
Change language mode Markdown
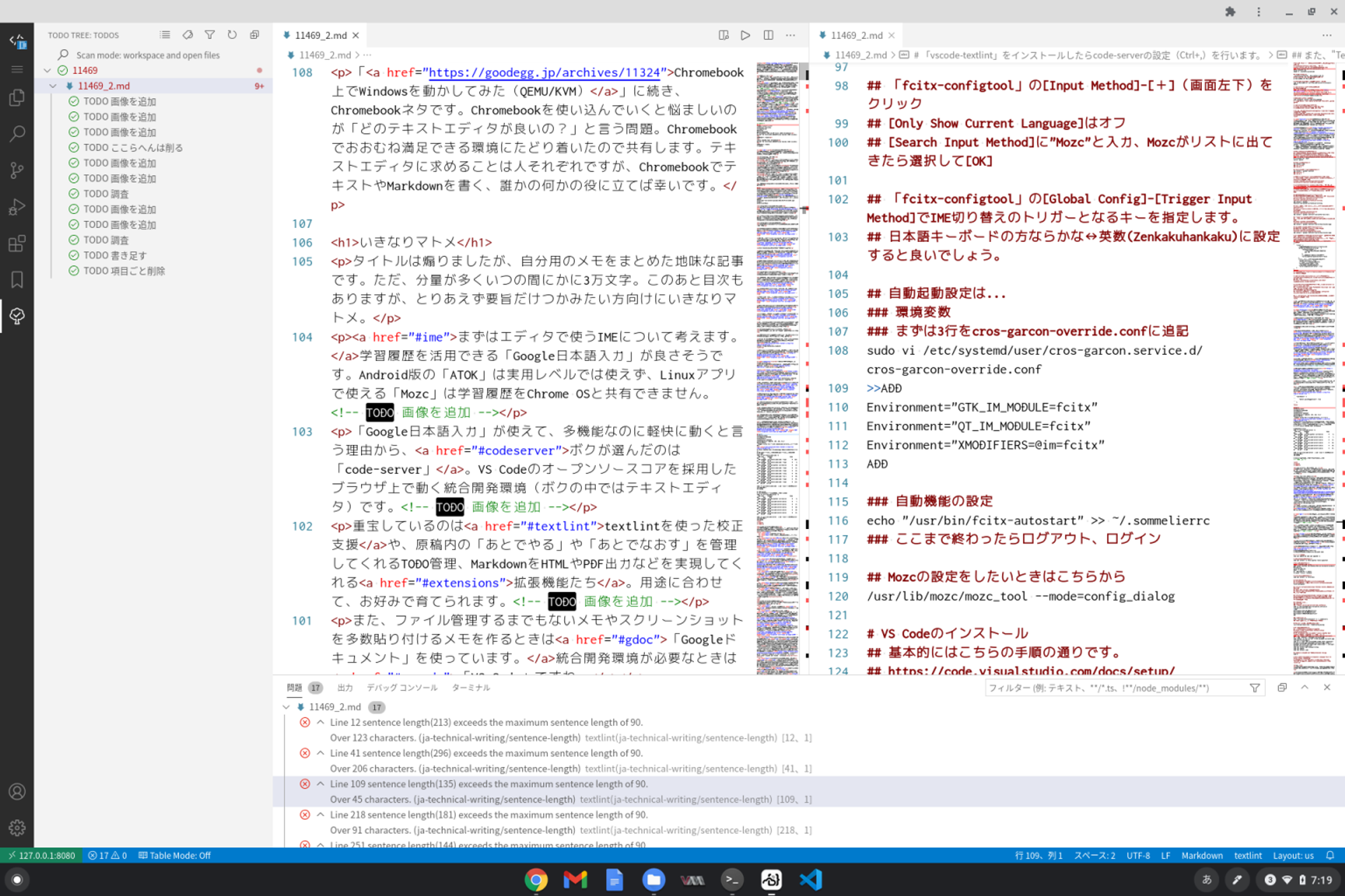coord(1202,856)
